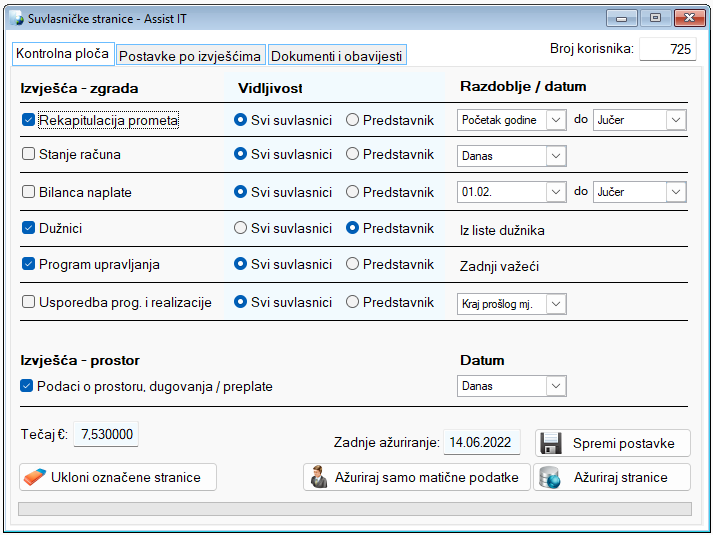Click the application icon in the title bar
The height and width of the screenshot is (535, 713).
pyautogui.click(x=16, y=17)
